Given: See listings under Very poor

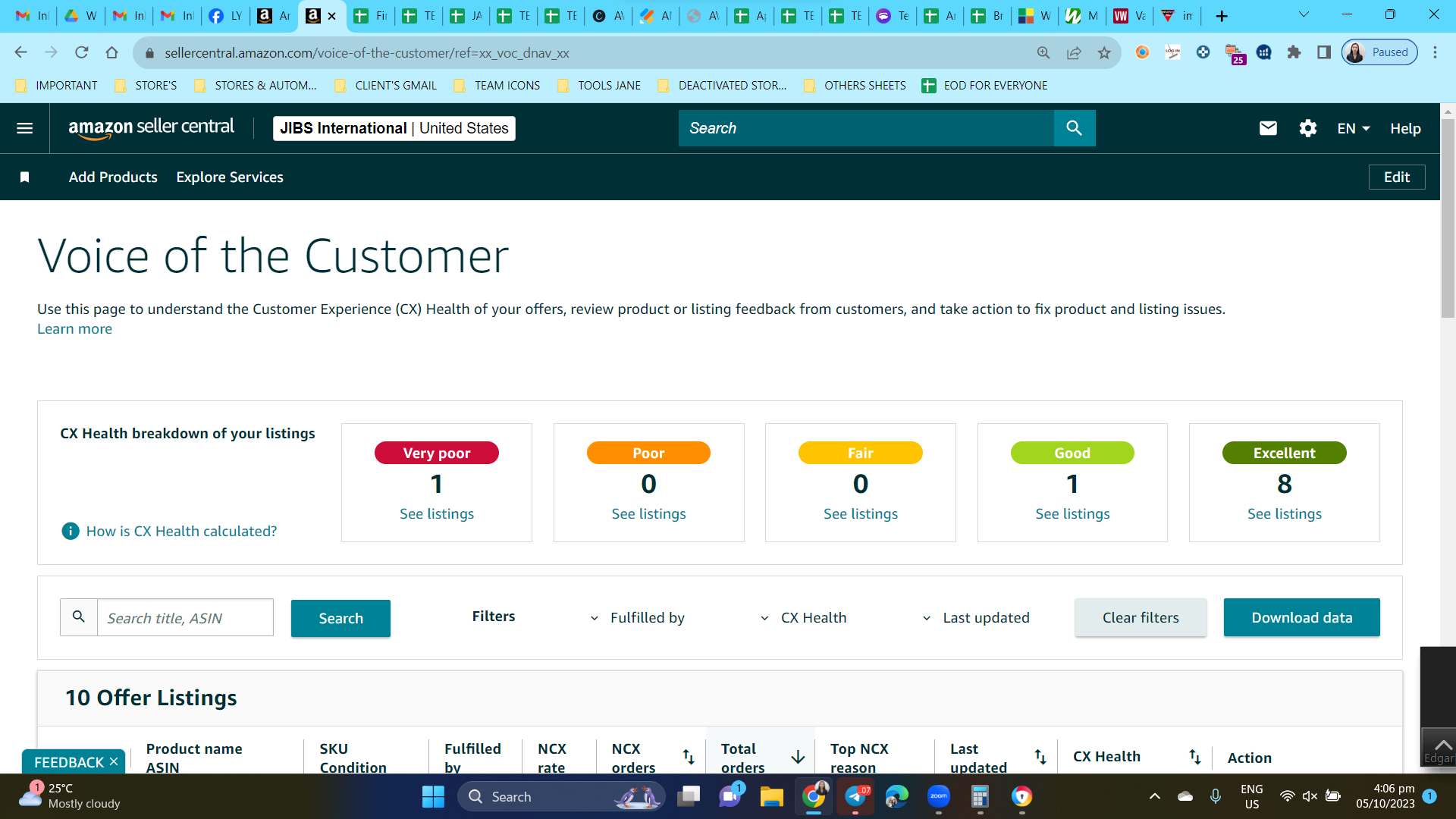Looking at the screenshot, I should (437, 513).
